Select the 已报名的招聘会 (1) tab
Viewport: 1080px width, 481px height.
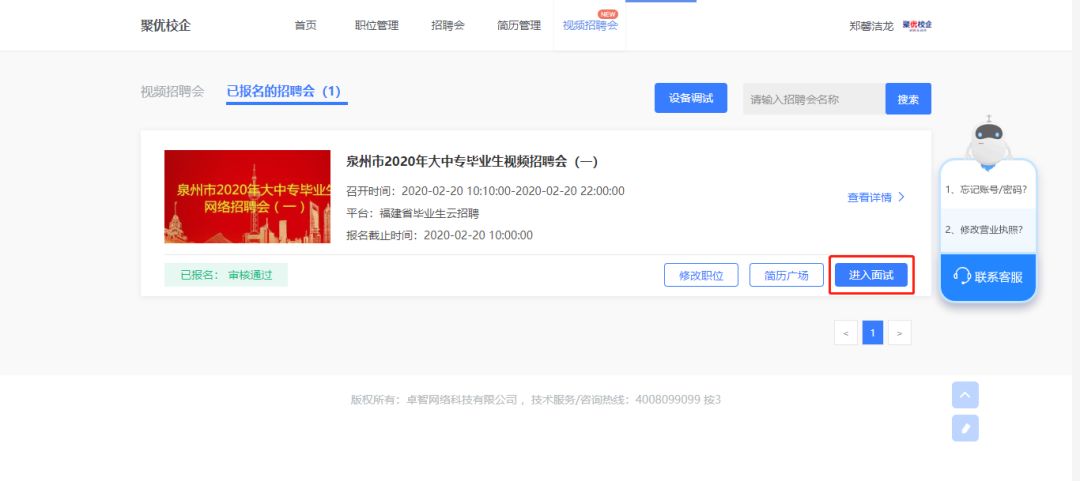(x=284, y=91)
